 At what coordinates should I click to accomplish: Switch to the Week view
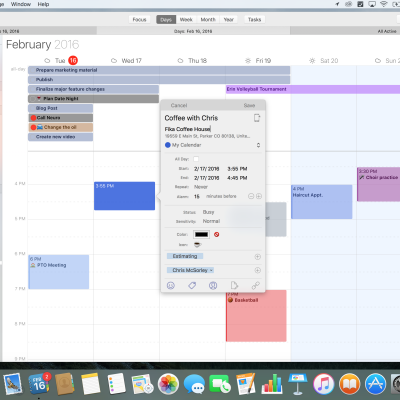coord(186,20)
